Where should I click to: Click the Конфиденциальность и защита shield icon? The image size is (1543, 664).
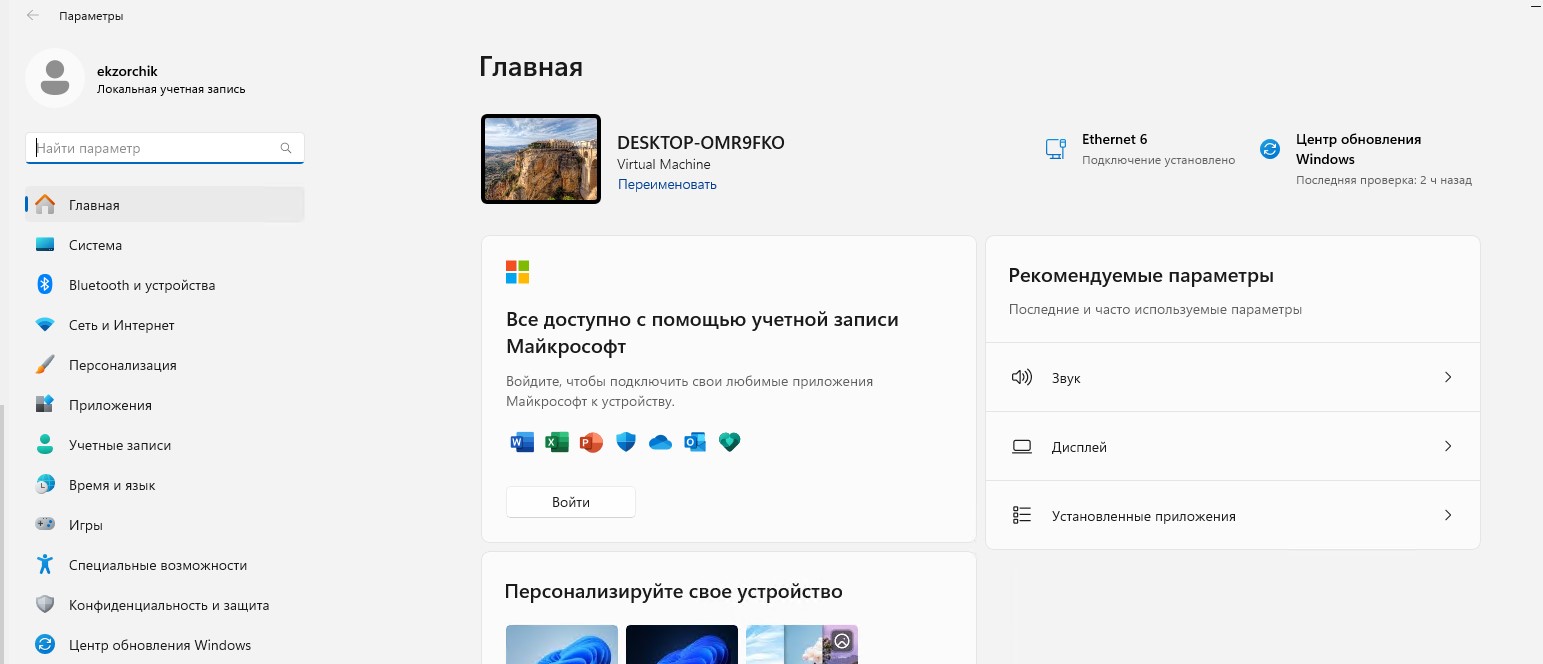(x=44, y=605)
